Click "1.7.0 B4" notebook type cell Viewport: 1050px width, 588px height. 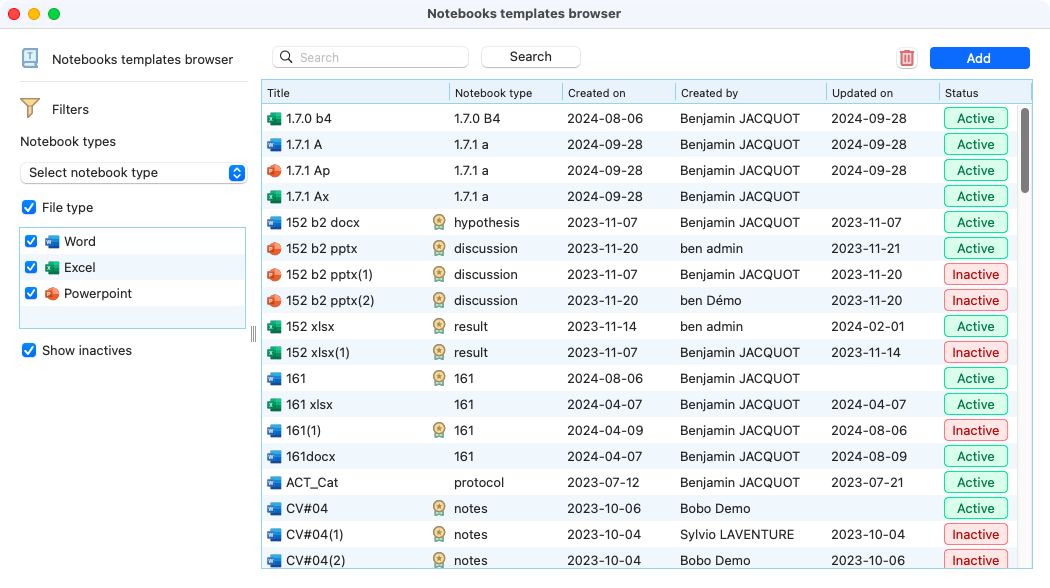477,119
